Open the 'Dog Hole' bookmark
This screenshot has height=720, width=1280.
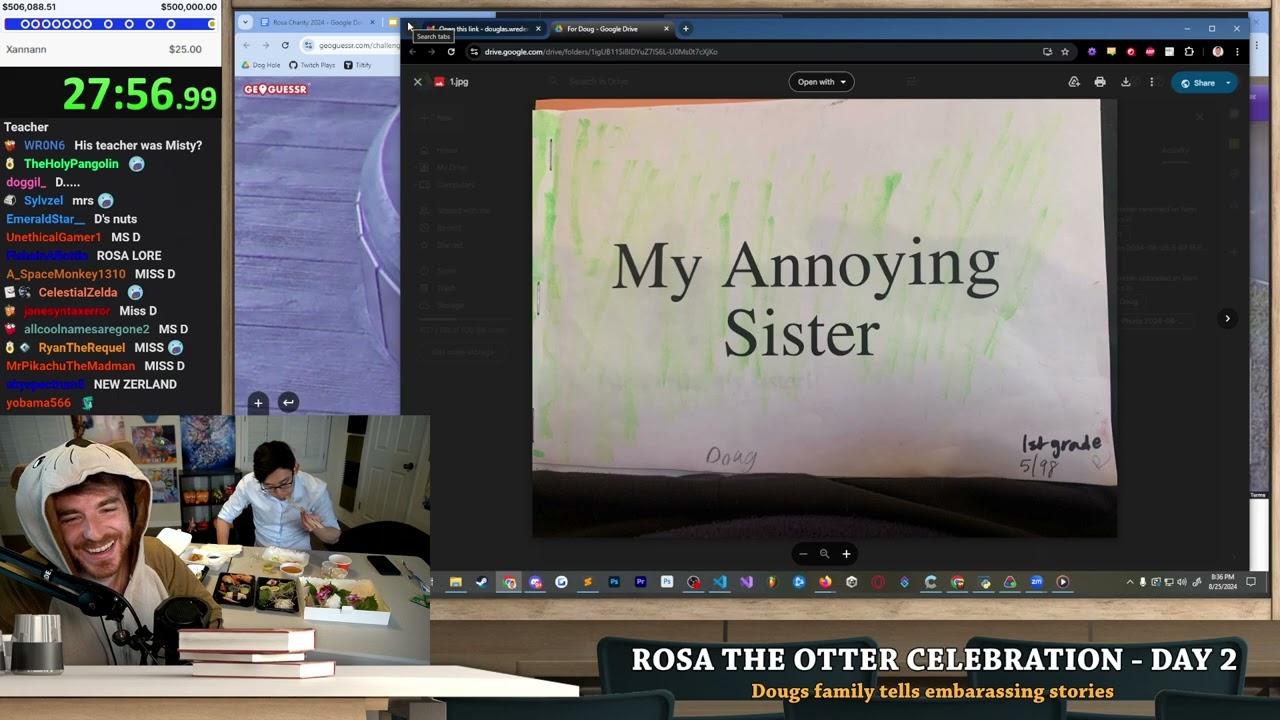(x=260, y=65)
